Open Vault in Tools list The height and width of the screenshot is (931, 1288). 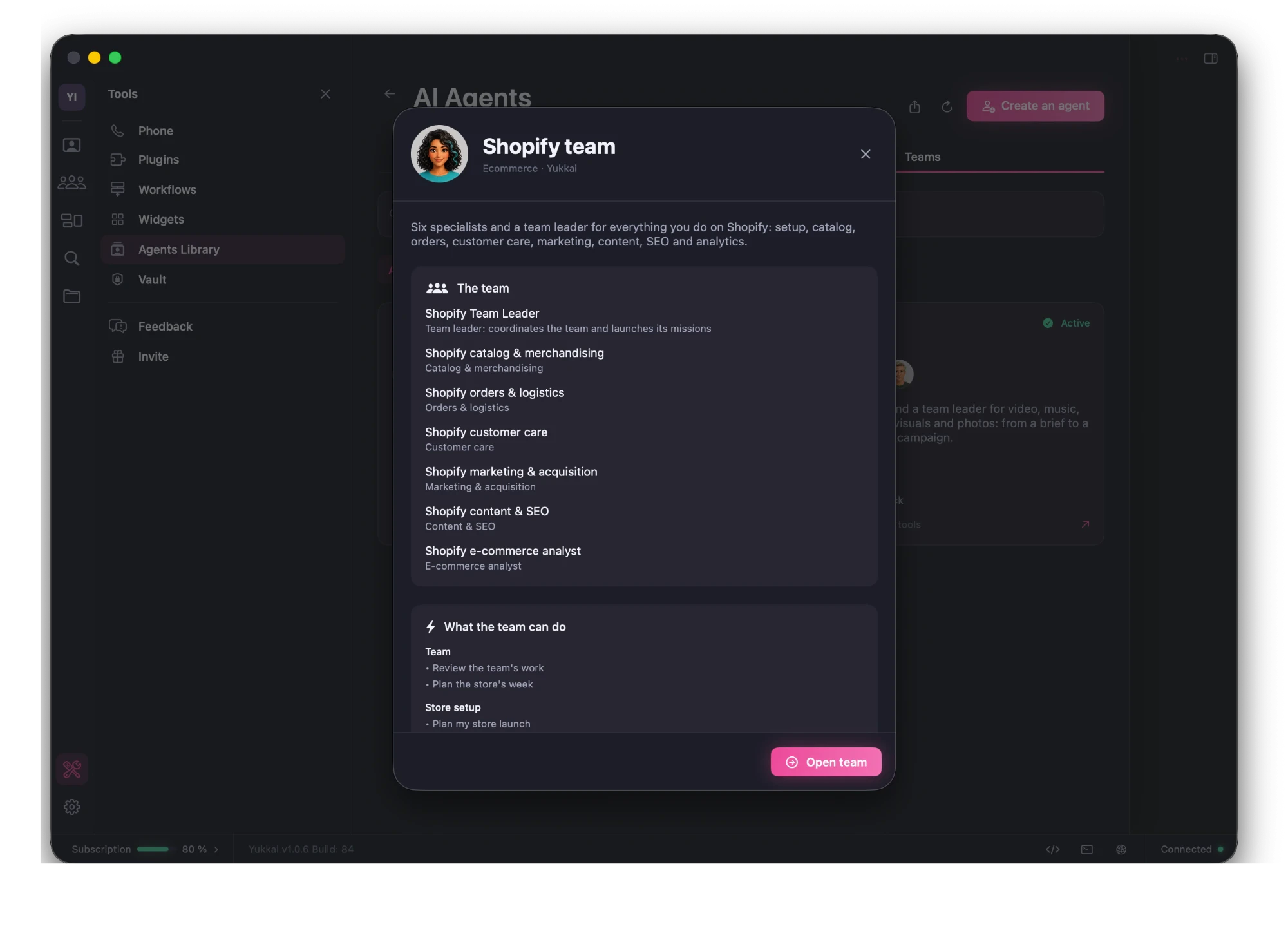pos(222,280)
